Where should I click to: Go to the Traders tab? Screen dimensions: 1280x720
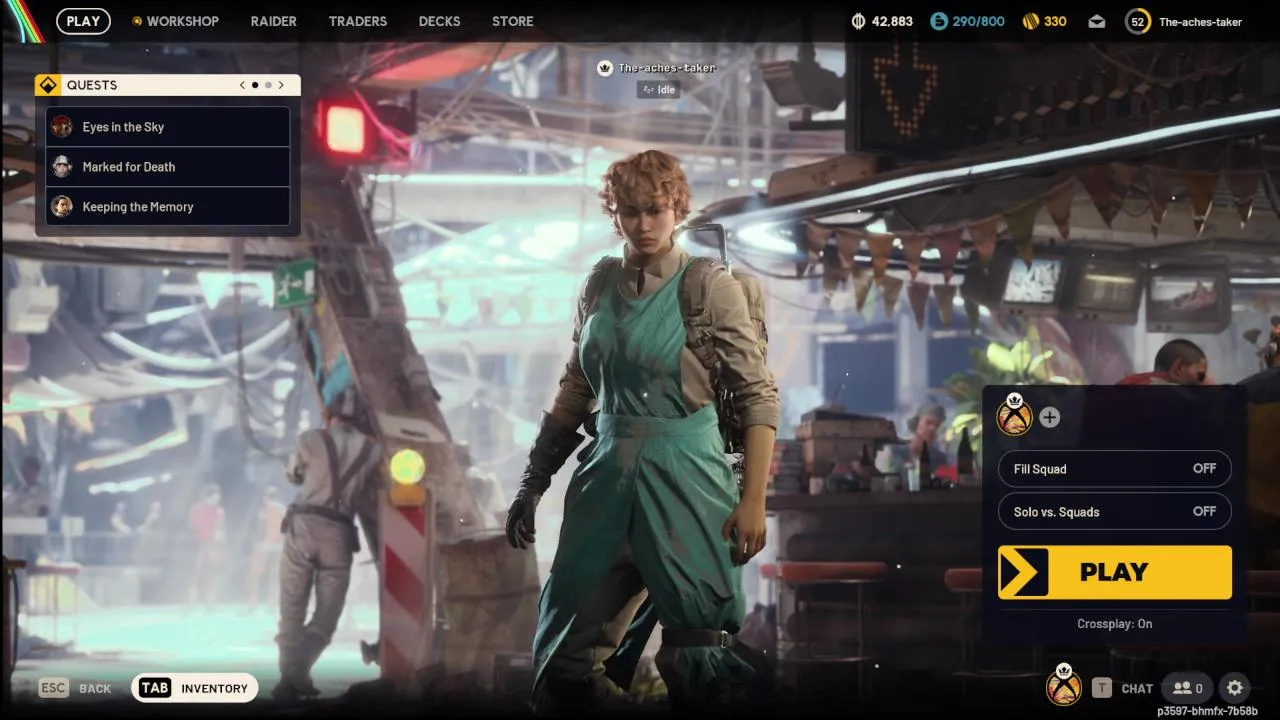[358, 21]
